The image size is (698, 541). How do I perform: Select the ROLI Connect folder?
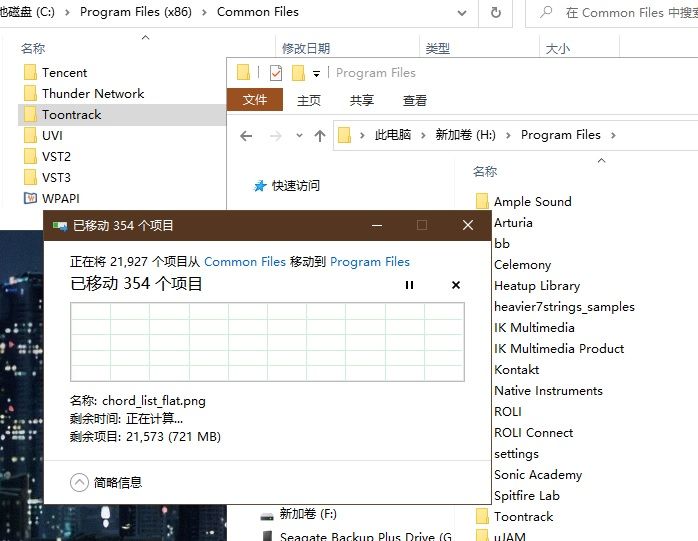pos(534,433)
